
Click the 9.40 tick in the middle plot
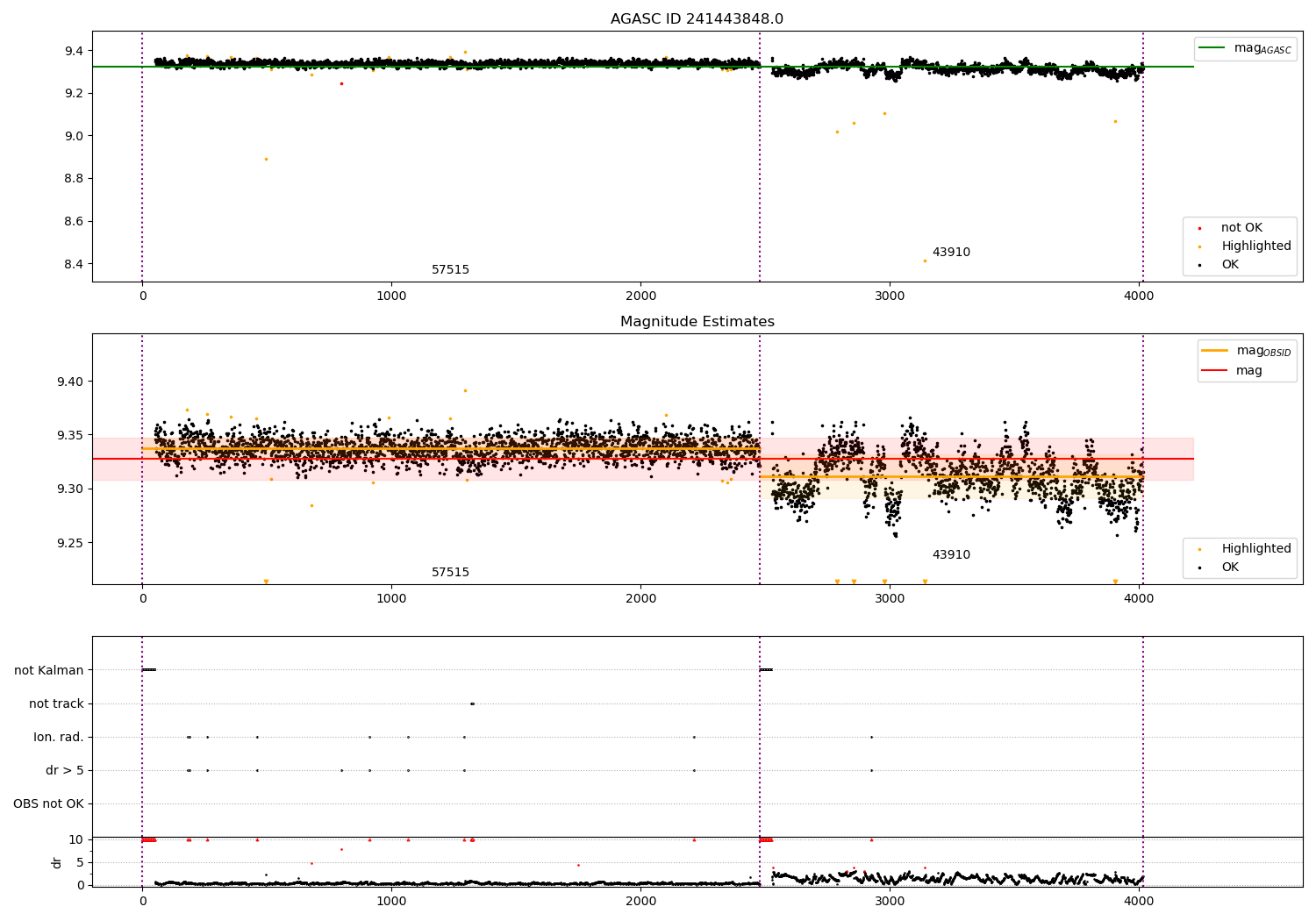tap(70, 382)
